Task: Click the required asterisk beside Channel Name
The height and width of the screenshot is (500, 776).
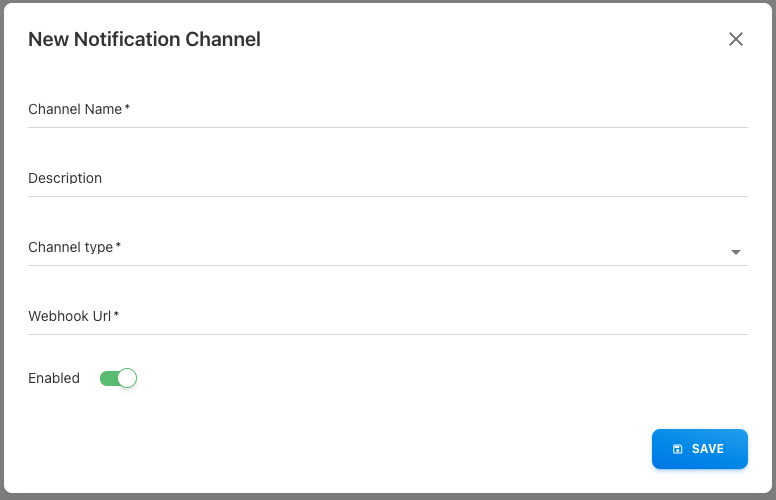Action: tap(127, 108)
